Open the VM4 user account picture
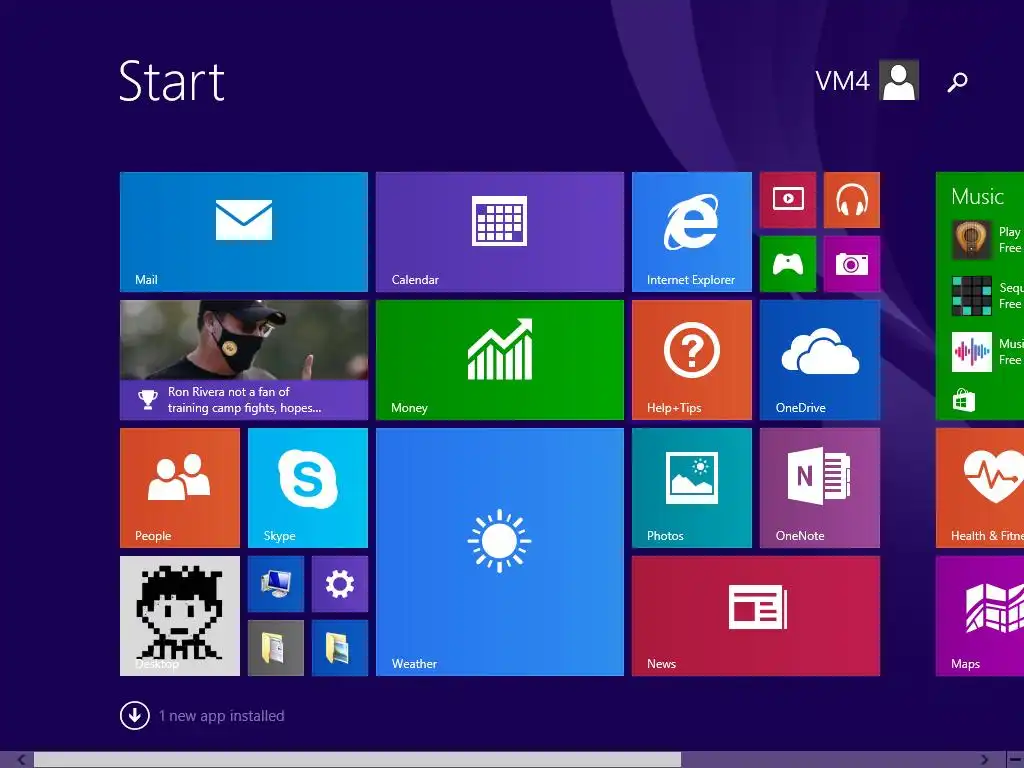 pos(899,80)
